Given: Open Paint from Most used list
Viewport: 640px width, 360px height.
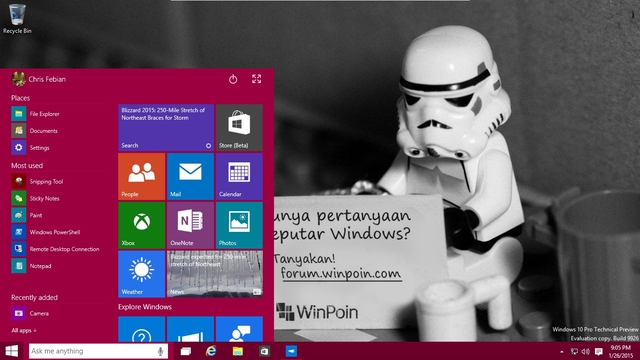Looking at the screenshot, I should point(27,215).
